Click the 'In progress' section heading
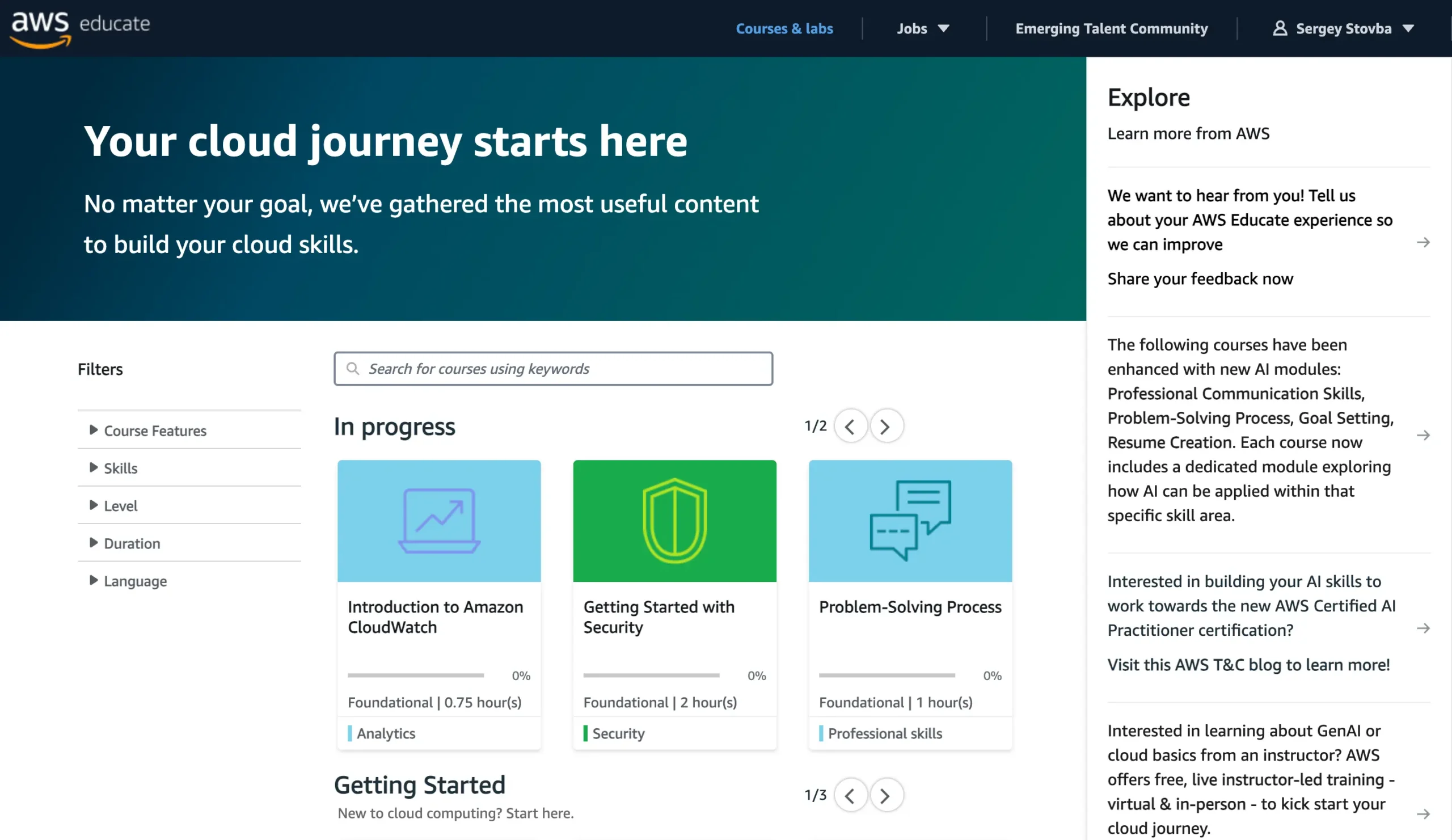The image size is (1452, 840). [395, 427]
